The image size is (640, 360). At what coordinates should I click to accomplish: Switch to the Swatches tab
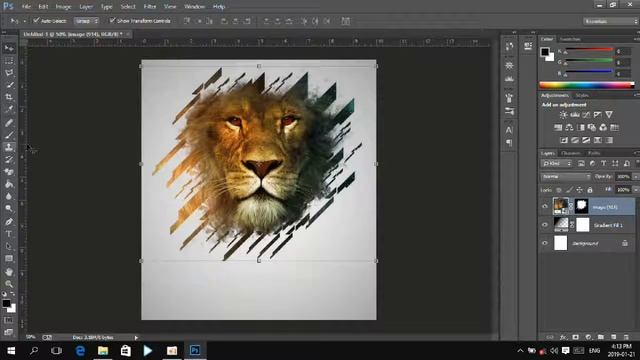(x=570, y=39)
